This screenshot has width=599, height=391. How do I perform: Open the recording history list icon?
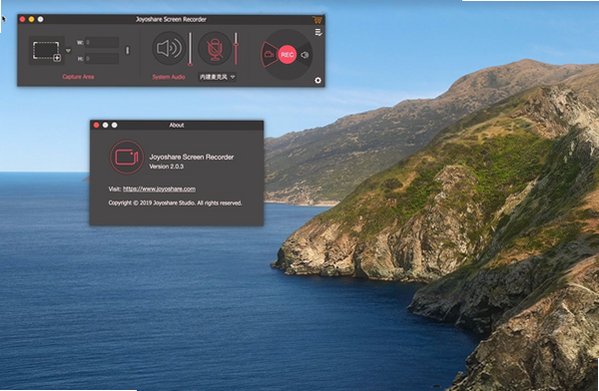[319, 33]
